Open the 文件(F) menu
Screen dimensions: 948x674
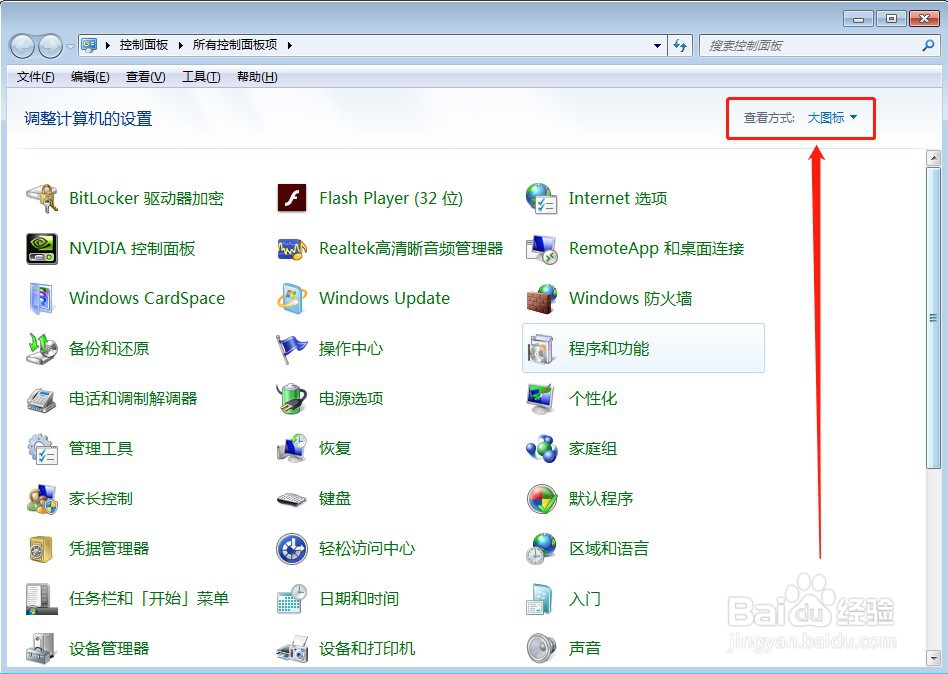click(x=36, y=77)
